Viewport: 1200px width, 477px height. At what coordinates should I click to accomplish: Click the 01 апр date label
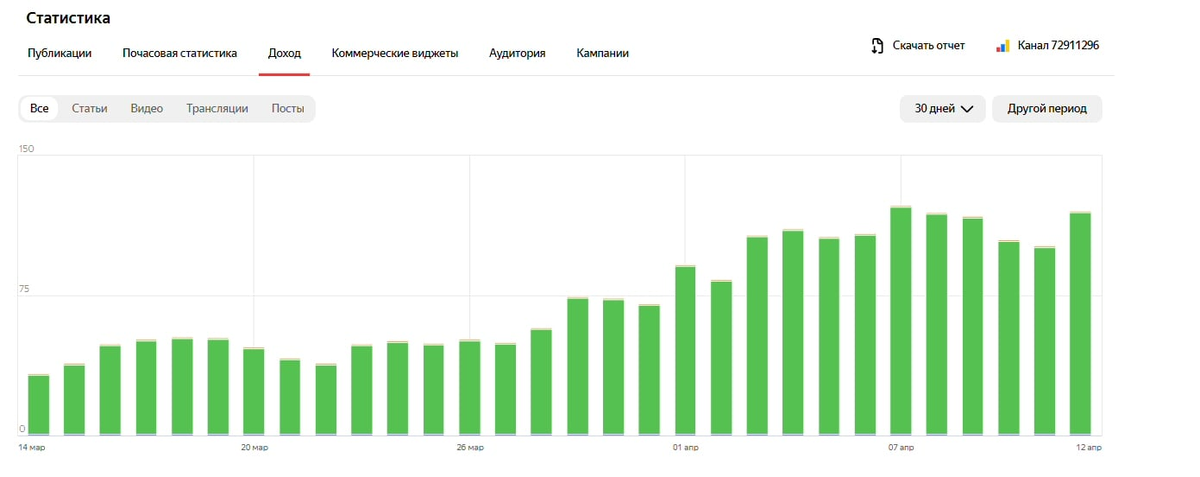(685, 448)
